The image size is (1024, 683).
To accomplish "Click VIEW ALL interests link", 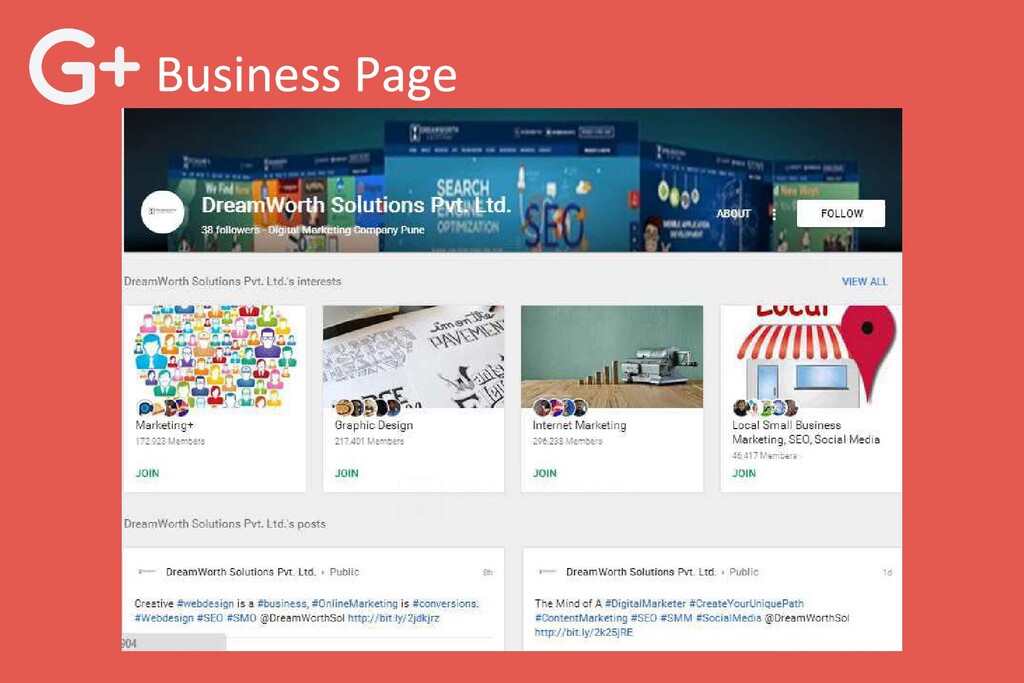I will click(x=865, y=281).
